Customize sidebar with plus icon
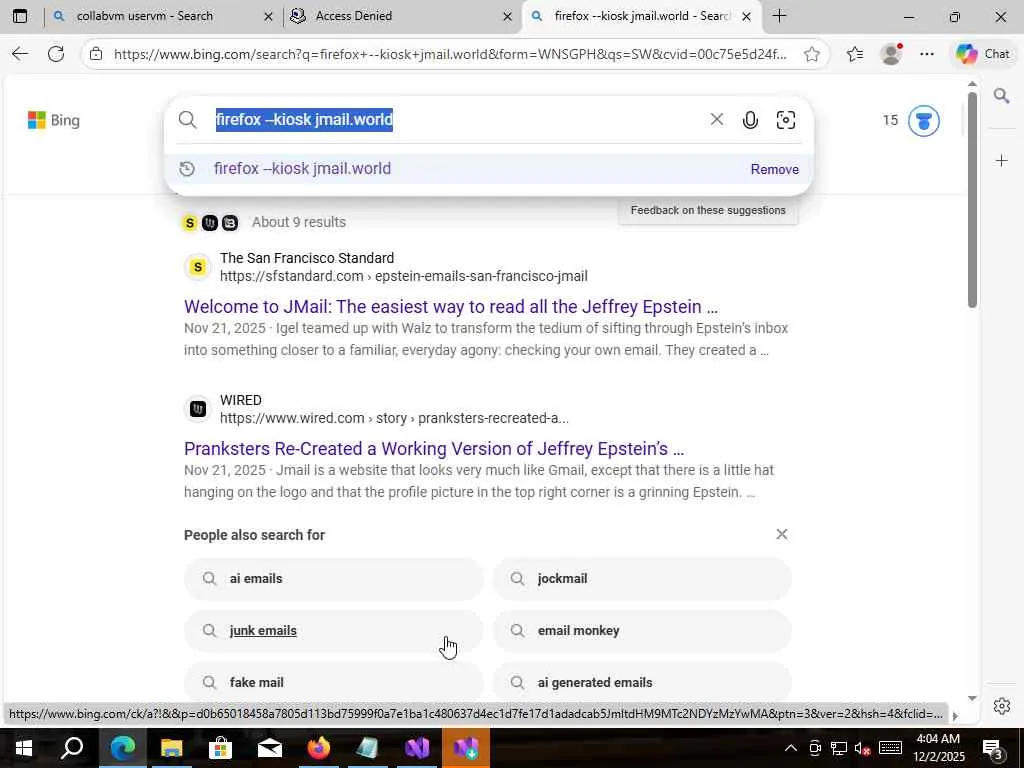Image resolution: width=1024 pixels, height=768 pixels. [1001, 161]
